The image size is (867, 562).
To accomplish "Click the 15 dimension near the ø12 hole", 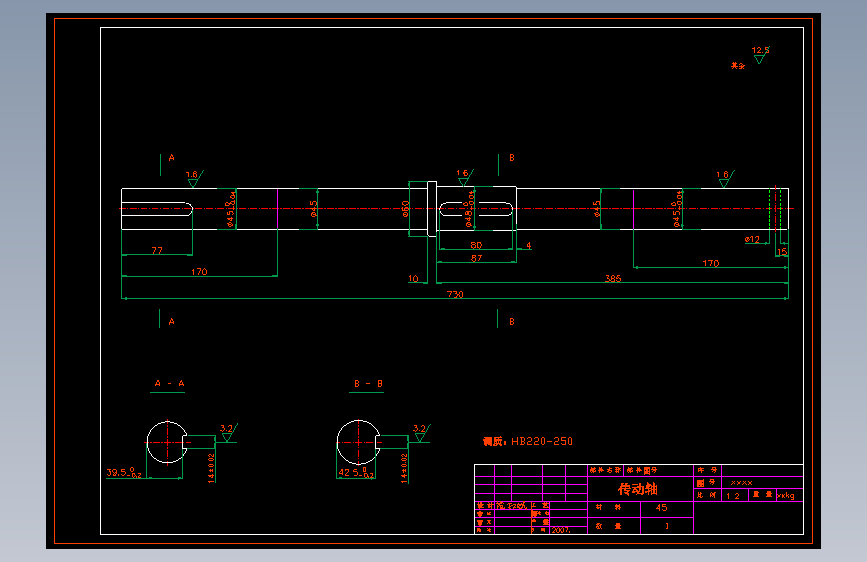I will [782, 252].
